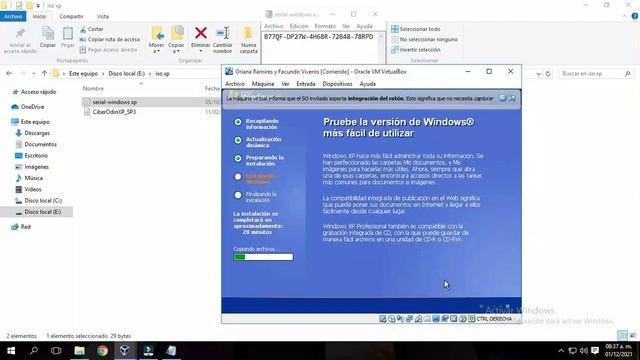640x360 pixels.
Task: Open the address bar history dropdown
Action: point(539,74)
